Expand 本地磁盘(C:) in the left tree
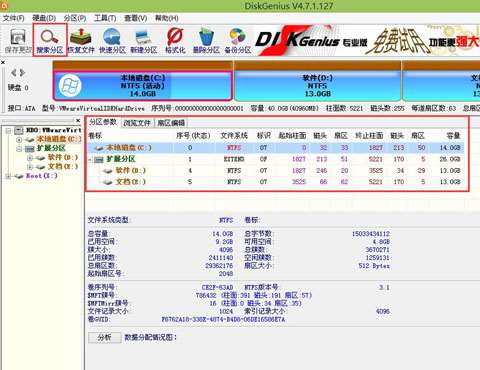The height and width of the screenshot is (370, 480). [x=19, y=139]
